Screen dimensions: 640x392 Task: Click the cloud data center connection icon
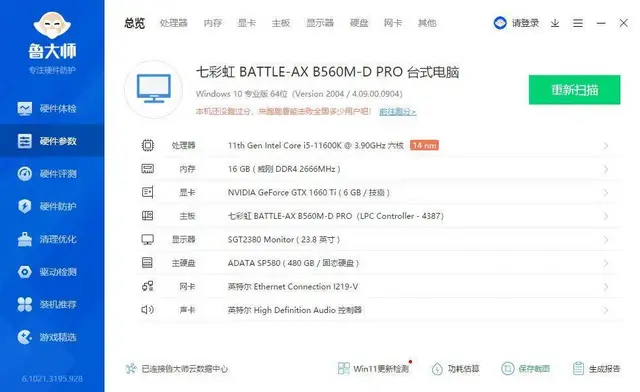pyautogui.click(x=131, y=369)
